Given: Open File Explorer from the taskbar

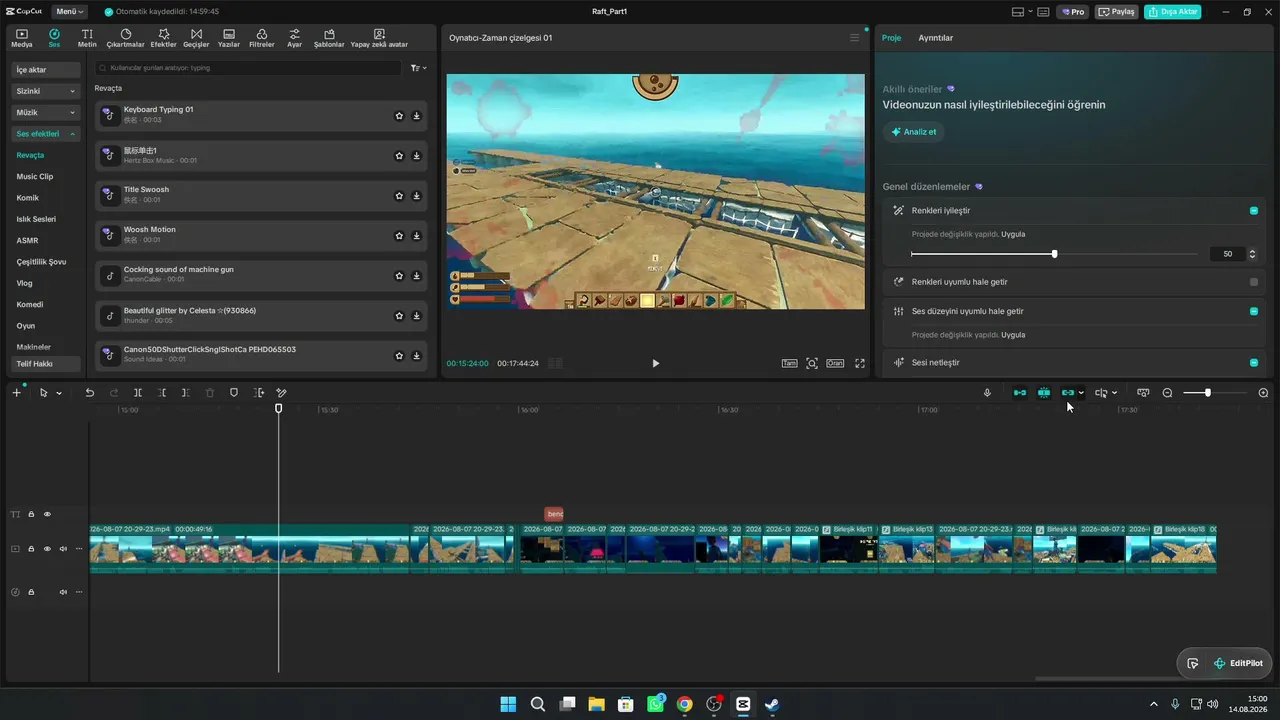Looking at the screenshot, I should pyautogui.click(x=596, y=704).
